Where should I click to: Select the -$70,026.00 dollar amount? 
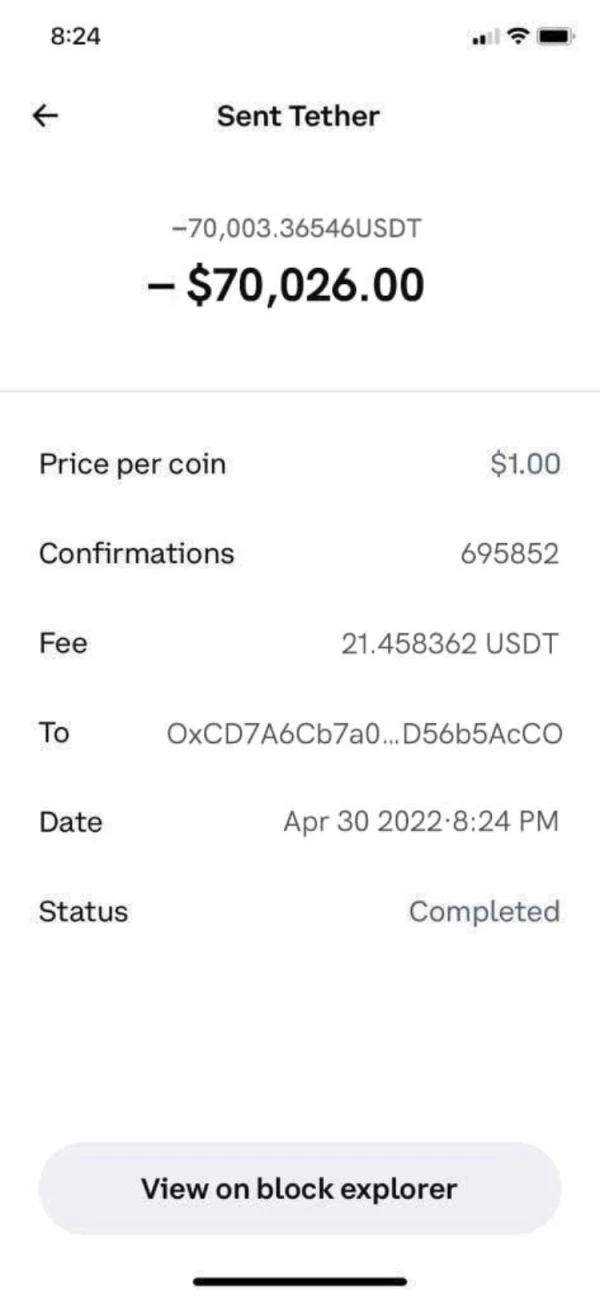tap(285, 285)
